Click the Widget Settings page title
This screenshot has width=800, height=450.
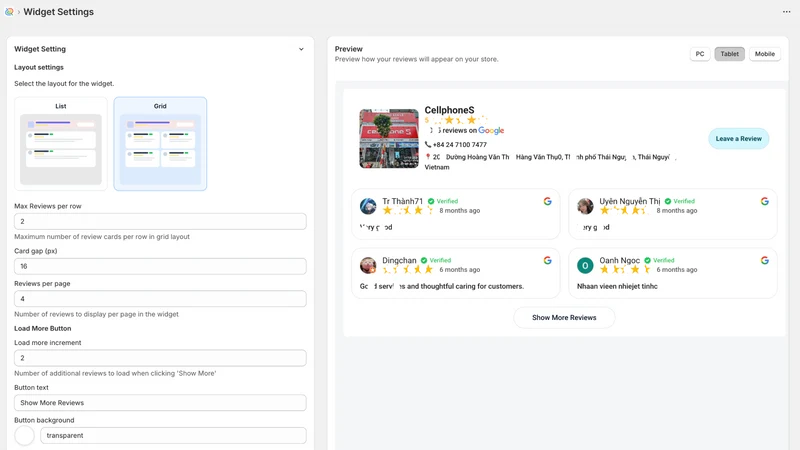tap(59, 12)
